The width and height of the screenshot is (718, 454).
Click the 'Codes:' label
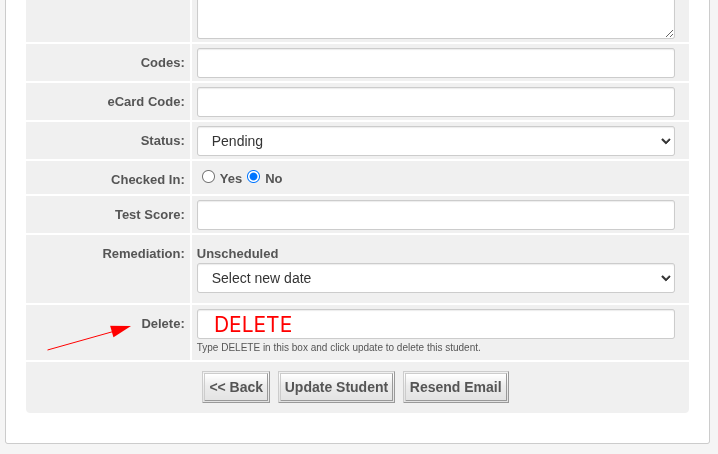click(163, 62)
